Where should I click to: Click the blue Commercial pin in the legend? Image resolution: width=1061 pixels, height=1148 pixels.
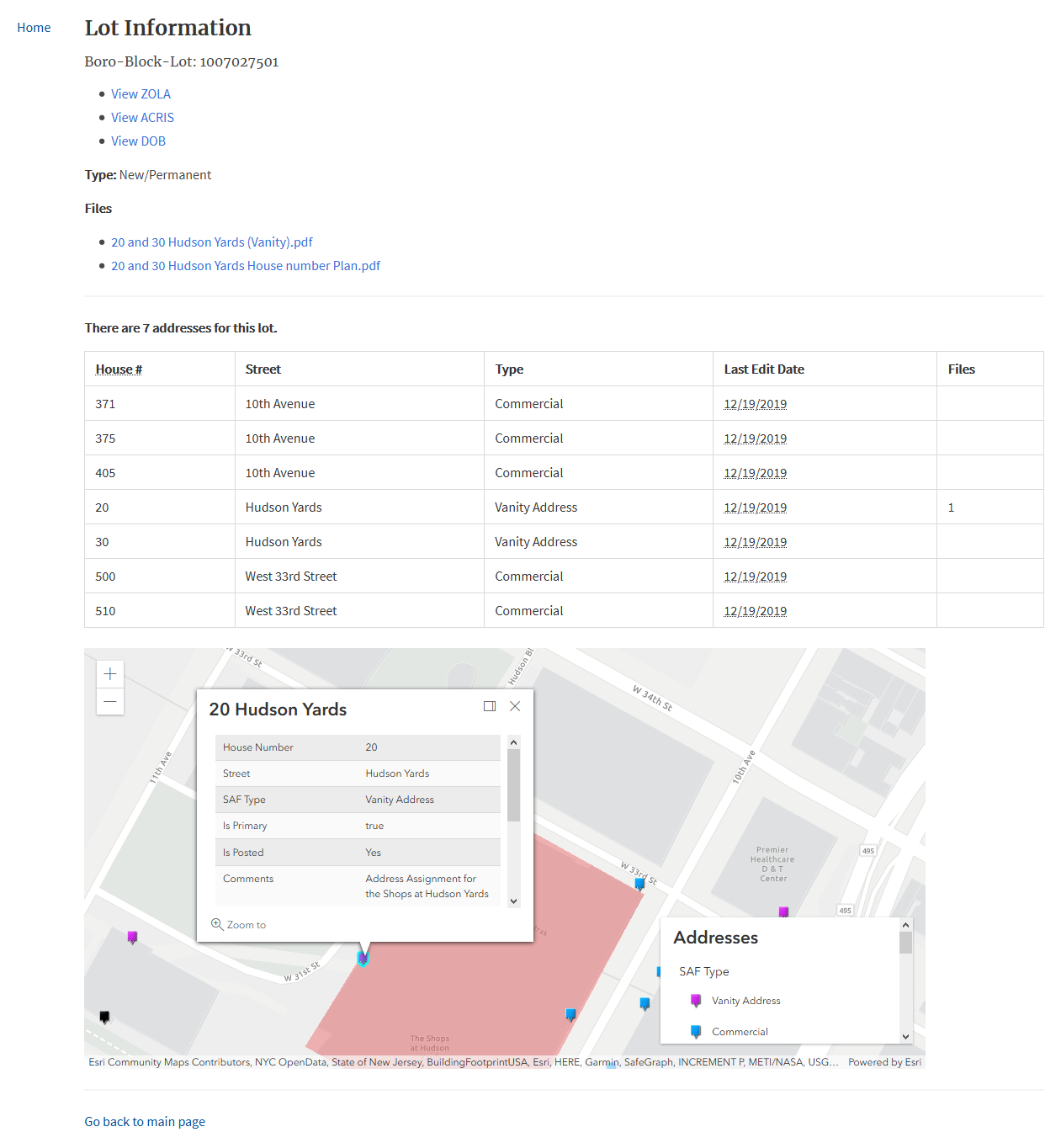(x=695, y=1031)
